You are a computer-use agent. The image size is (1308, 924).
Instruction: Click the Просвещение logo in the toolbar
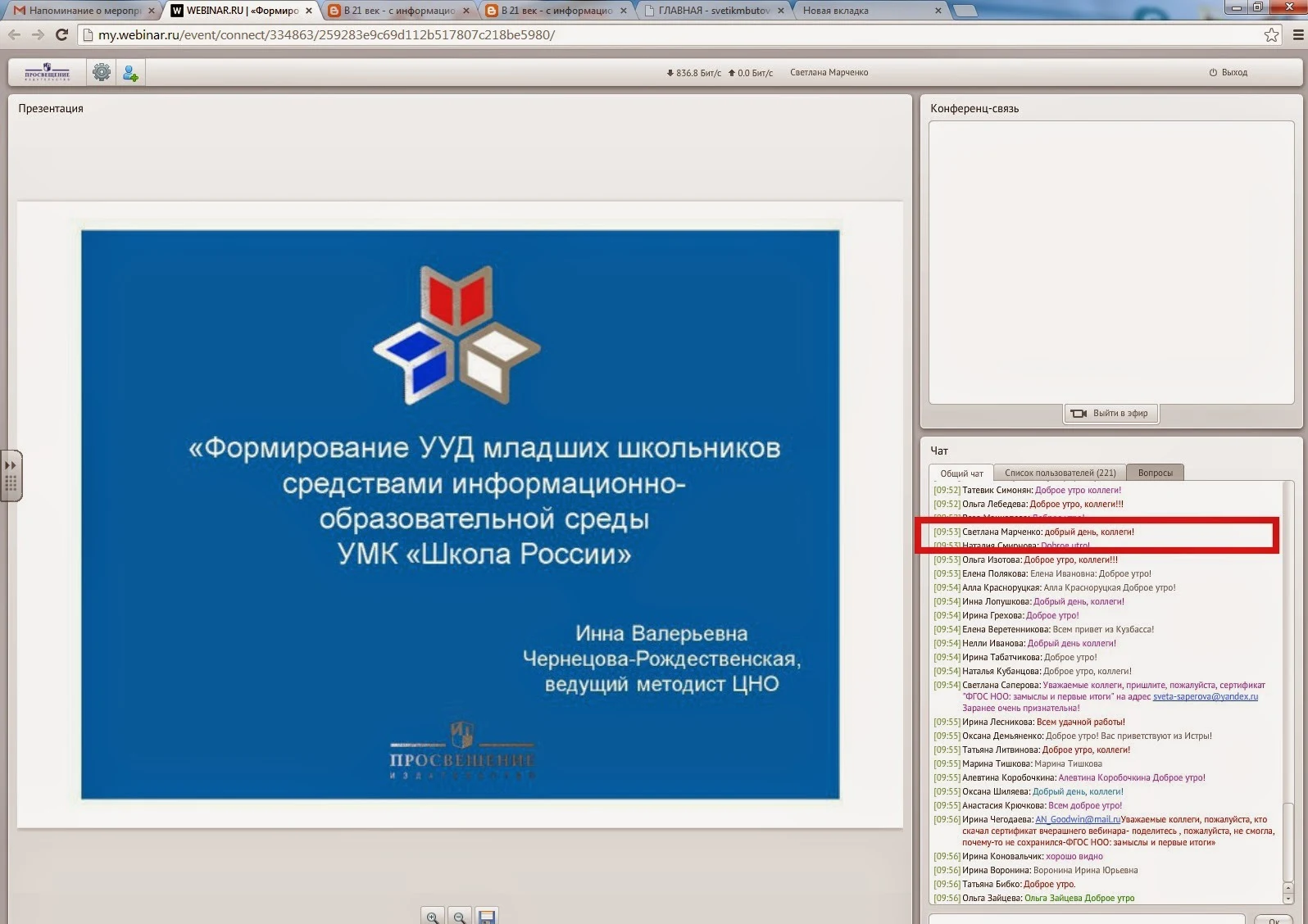click(48, 72)
